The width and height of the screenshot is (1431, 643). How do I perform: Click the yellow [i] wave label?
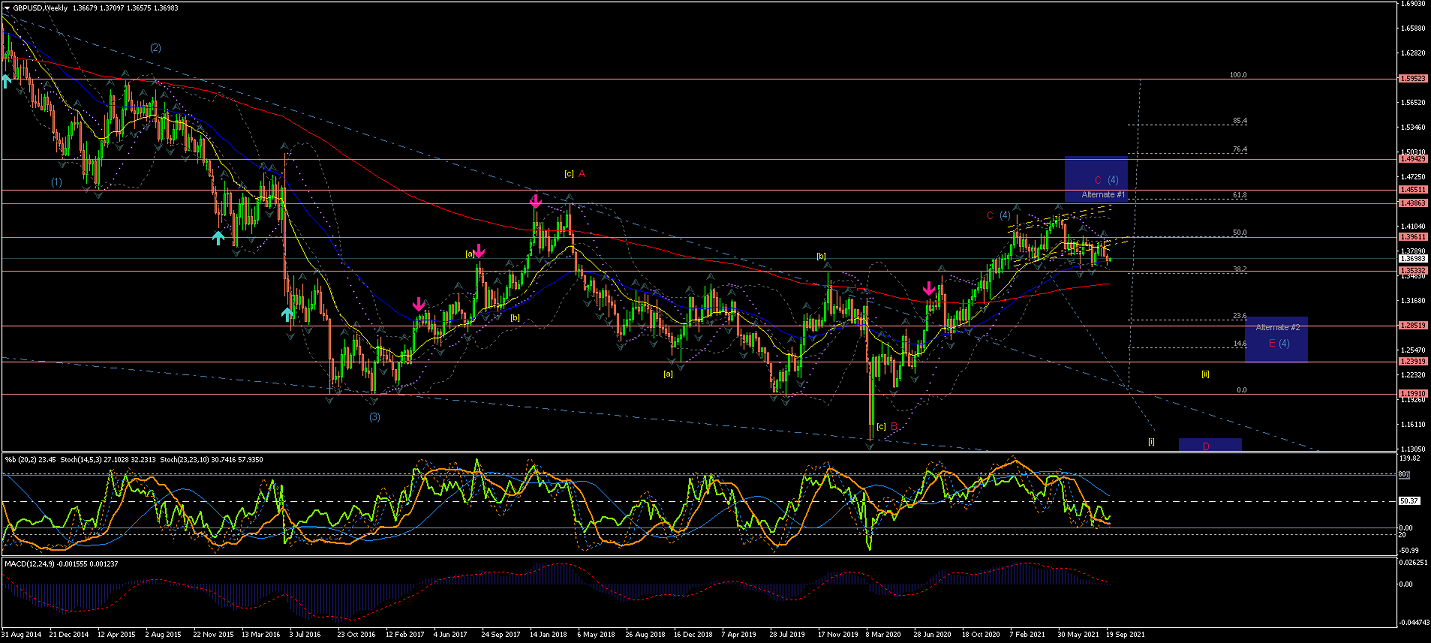1152,440
